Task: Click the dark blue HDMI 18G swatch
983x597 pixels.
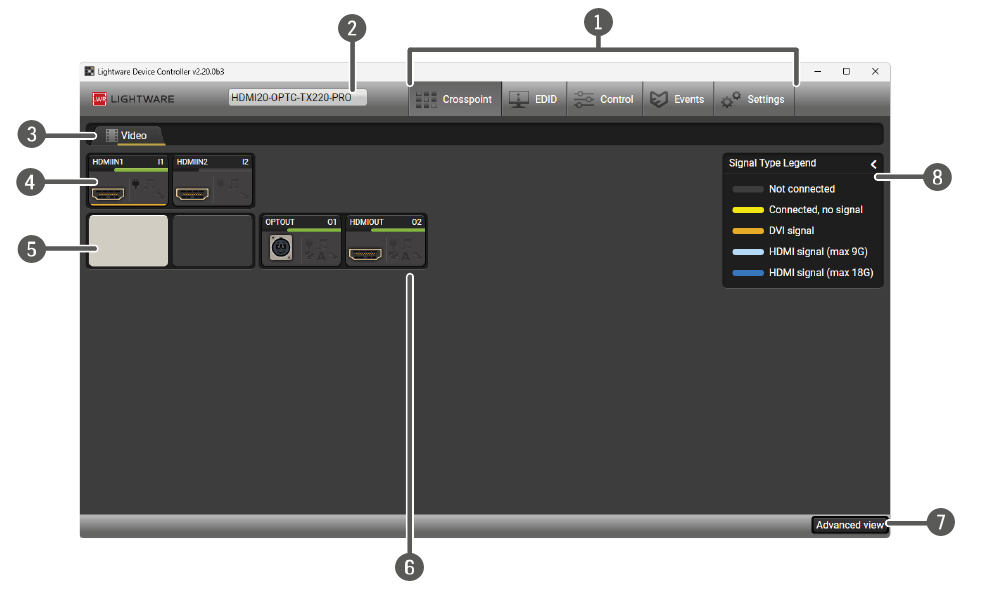Action: (x=747, y=272)
